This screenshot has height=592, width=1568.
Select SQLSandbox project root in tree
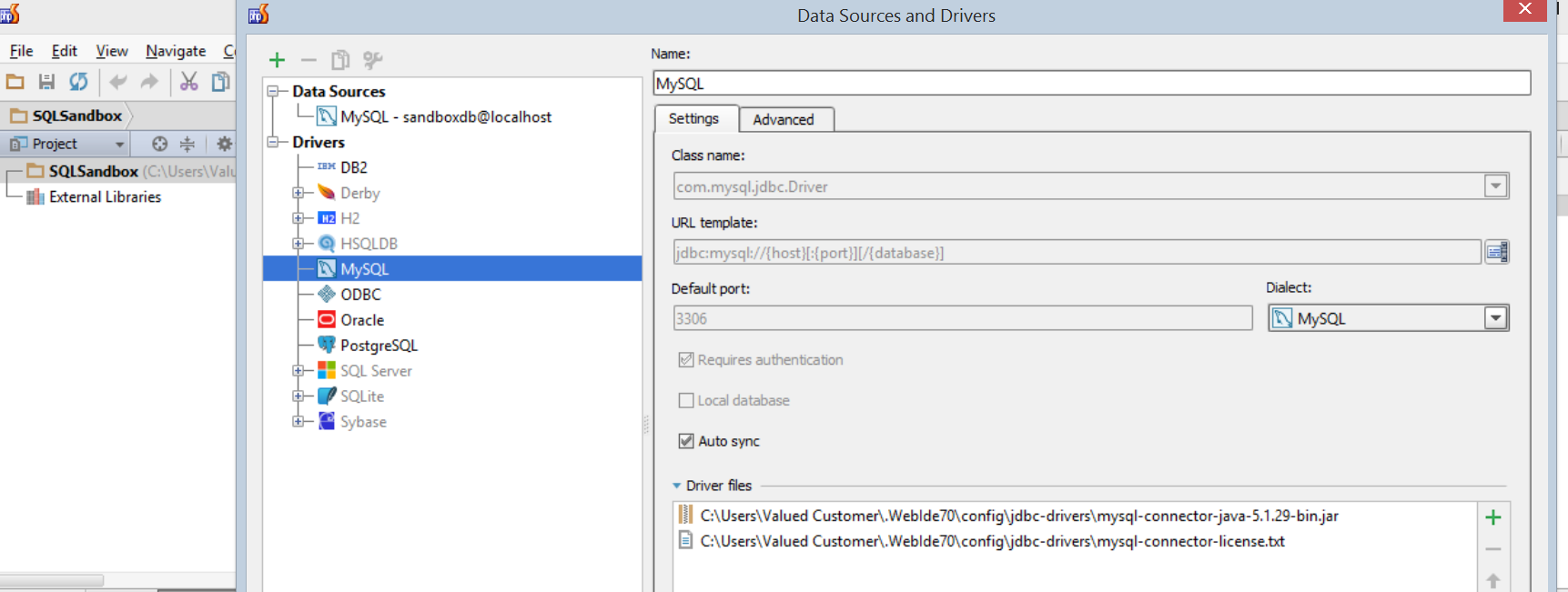pos(94,171)
